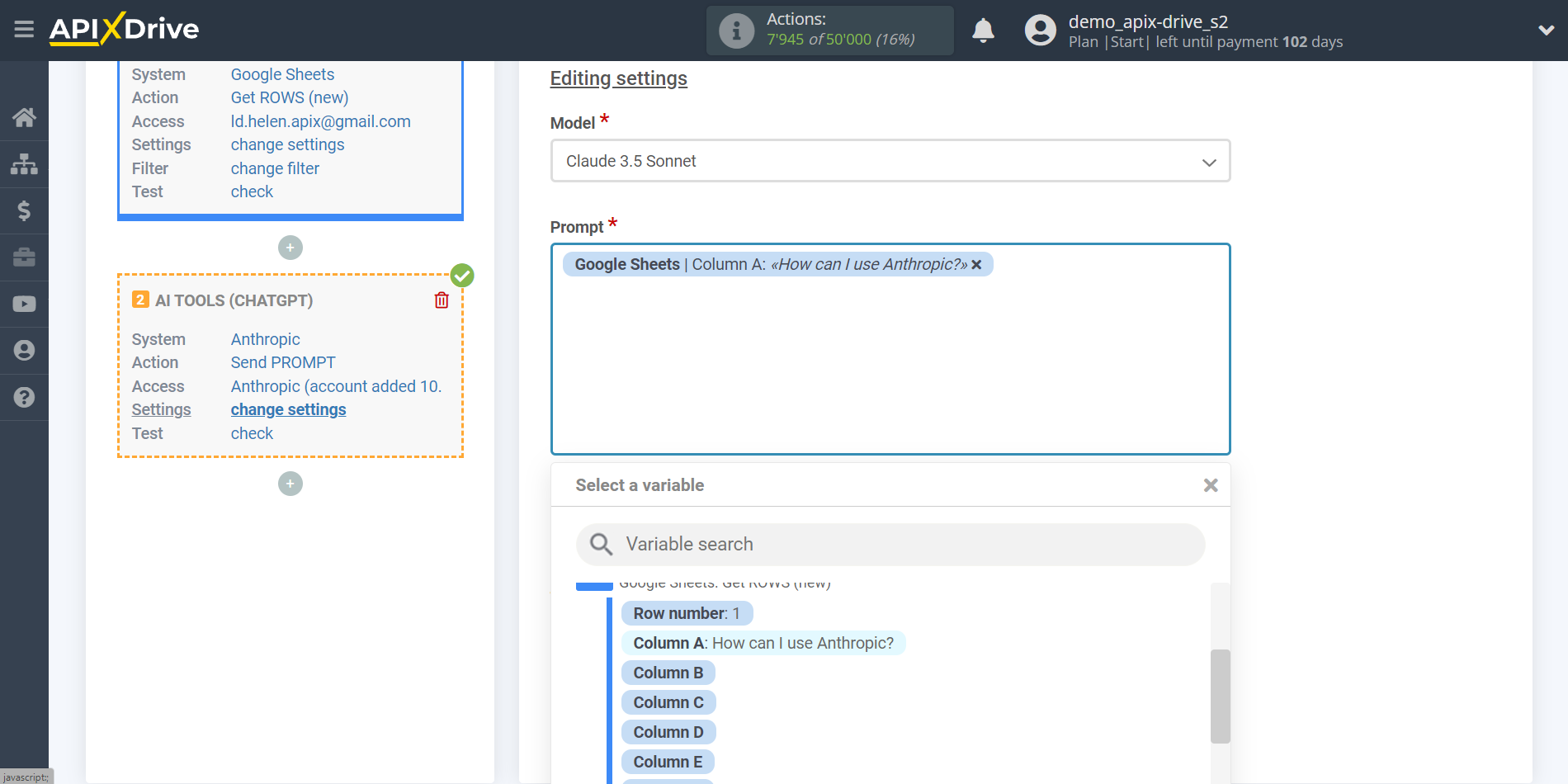
Task: Click the variable list scrollbar
Action: coord(1220,697)
